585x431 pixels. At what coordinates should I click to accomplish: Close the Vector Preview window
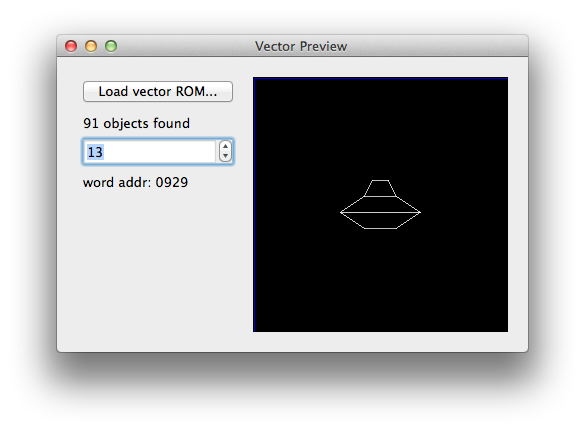(x=71, y=46)
